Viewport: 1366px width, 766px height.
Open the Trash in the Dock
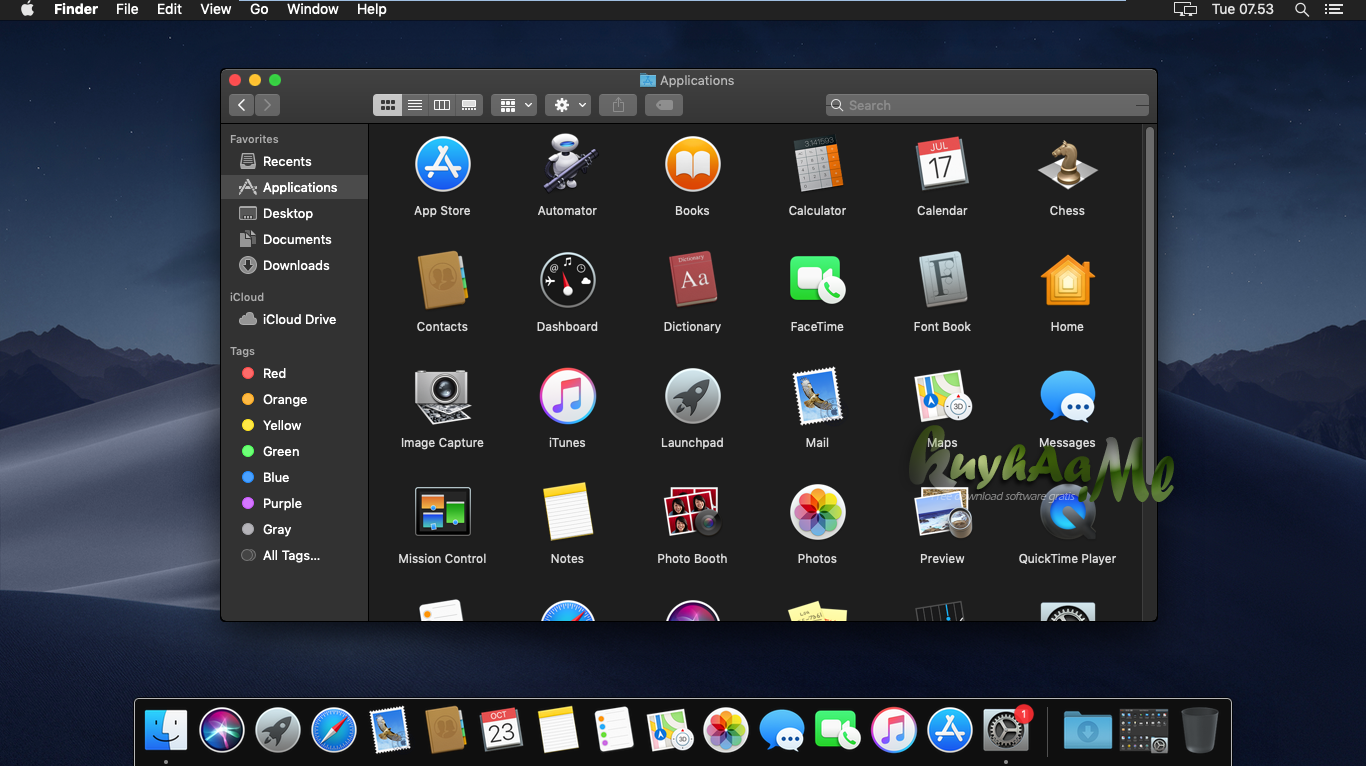coord(1200,730)
